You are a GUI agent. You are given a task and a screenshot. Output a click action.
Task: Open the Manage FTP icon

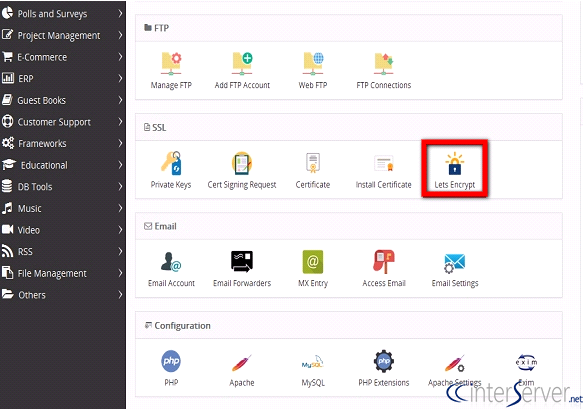point(171,64)
